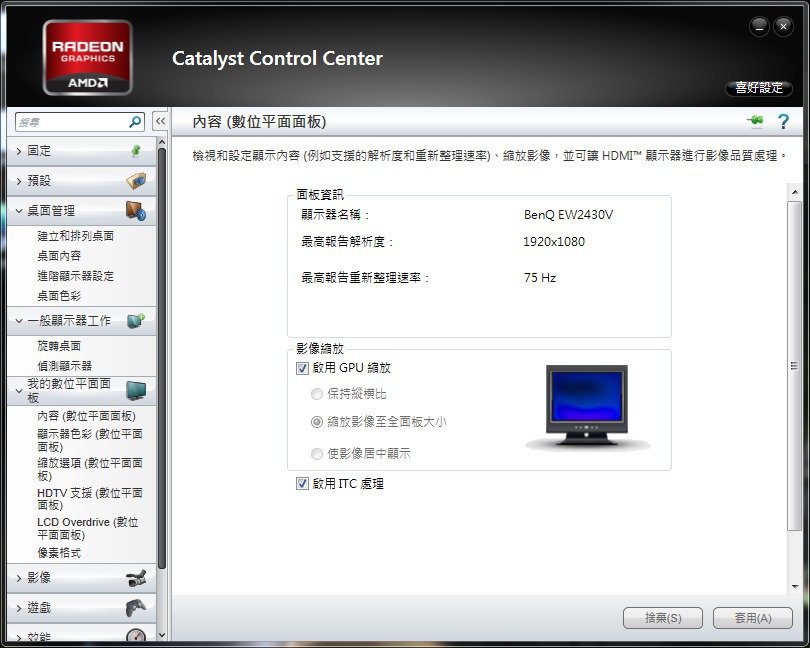
Task: Click the 桌面管理 desktop management icon
Action: pyautogui.click(x=136, y=211)
